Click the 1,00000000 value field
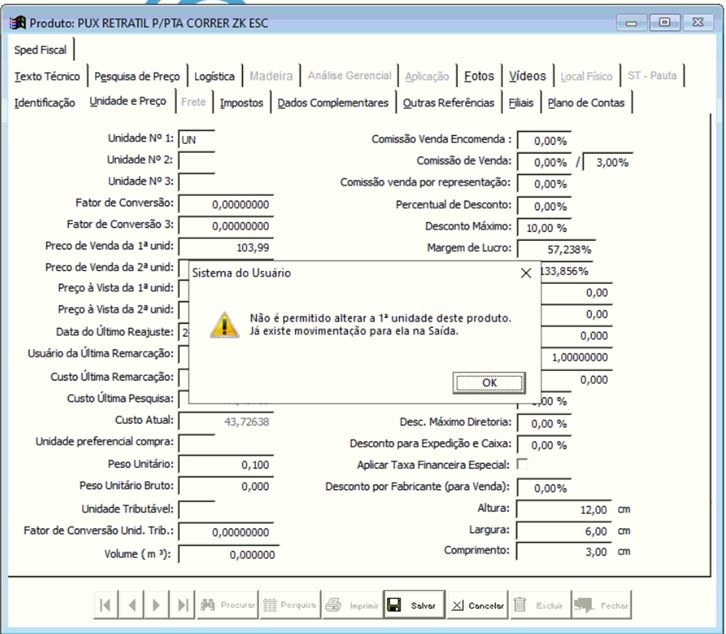Viewport: 726px width, 634px height. [576, 357]
